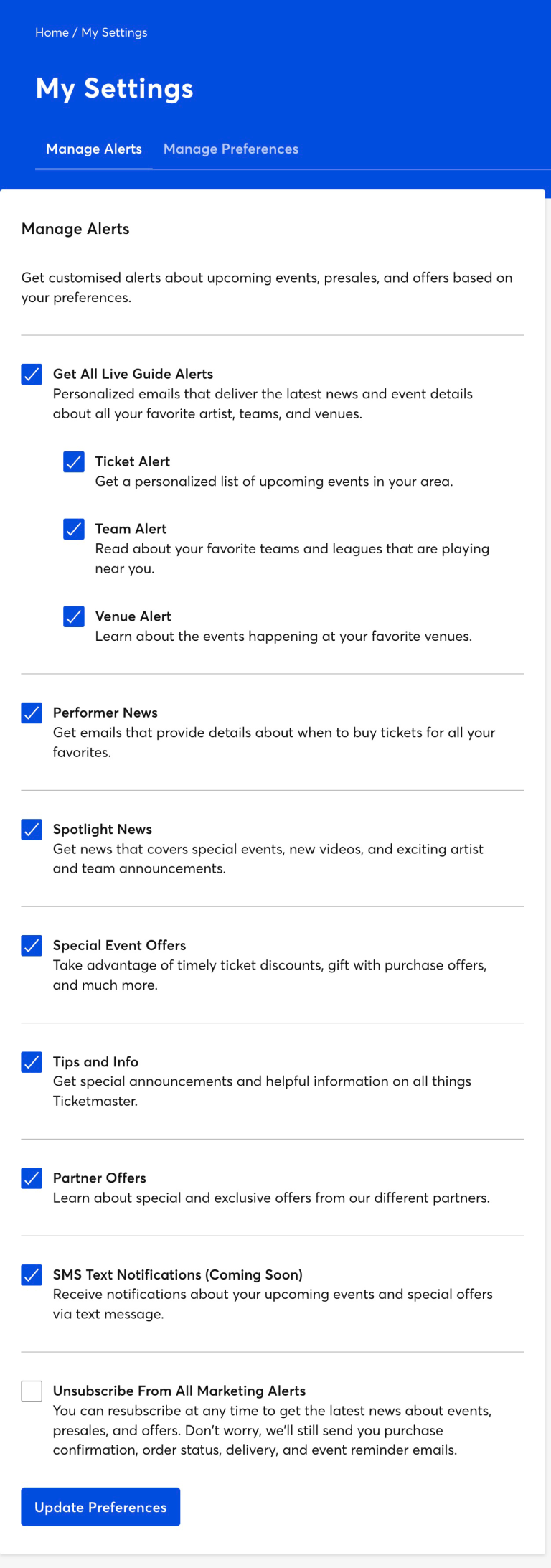
Task: Uncheck the Venue Alert option
Action: tap(74, 616)
